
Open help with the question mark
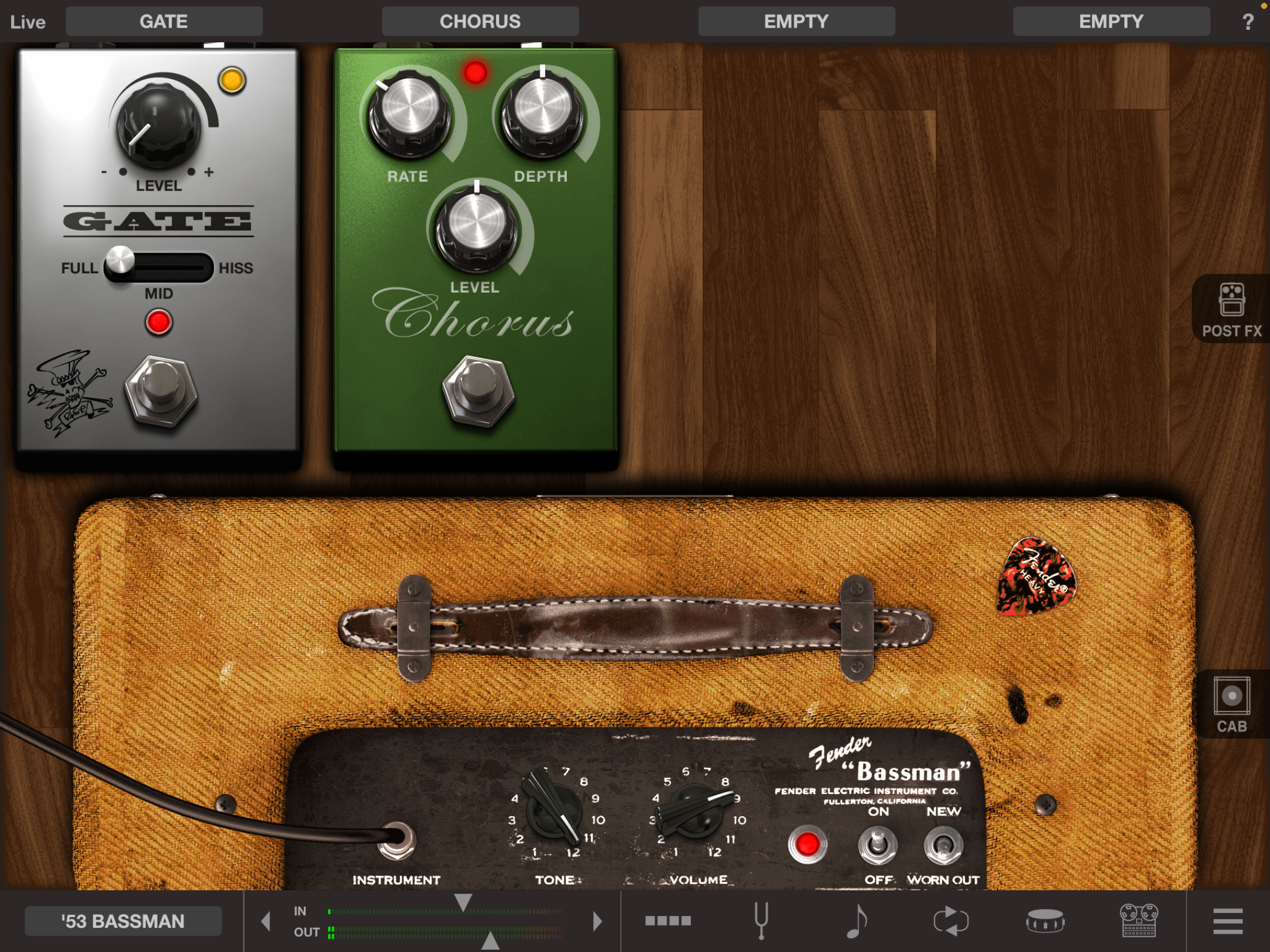click(1248, 22)
